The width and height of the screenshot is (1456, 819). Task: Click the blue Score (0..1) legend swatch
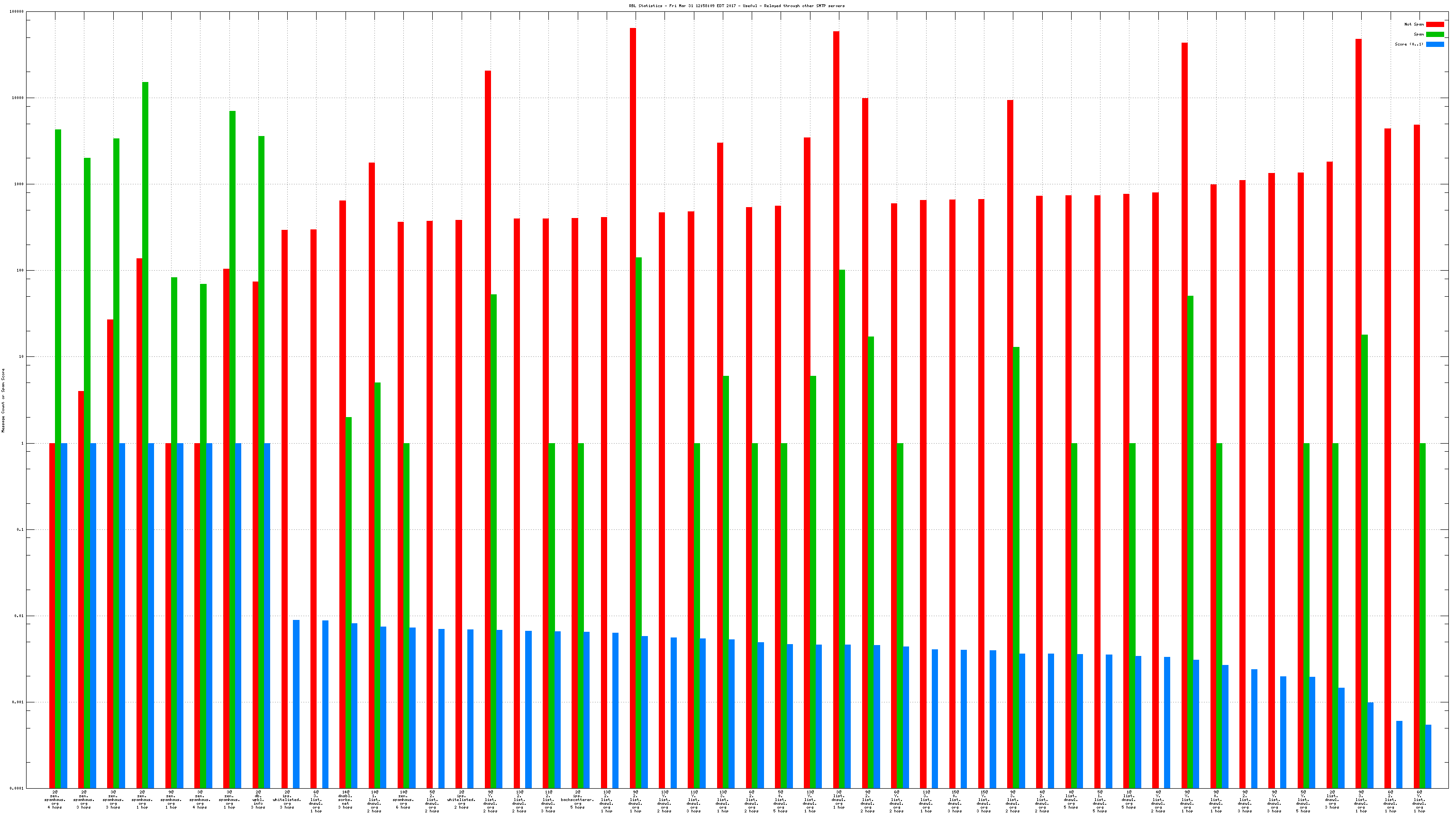[x=1435, y=44]
